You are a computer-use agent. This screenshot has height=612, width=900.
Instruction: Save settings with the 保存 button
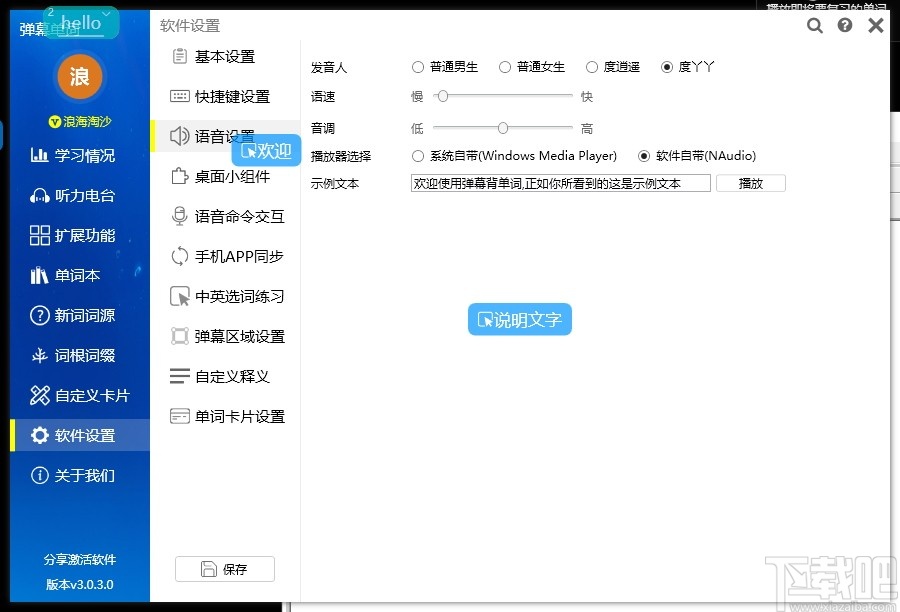pos(225,568)
